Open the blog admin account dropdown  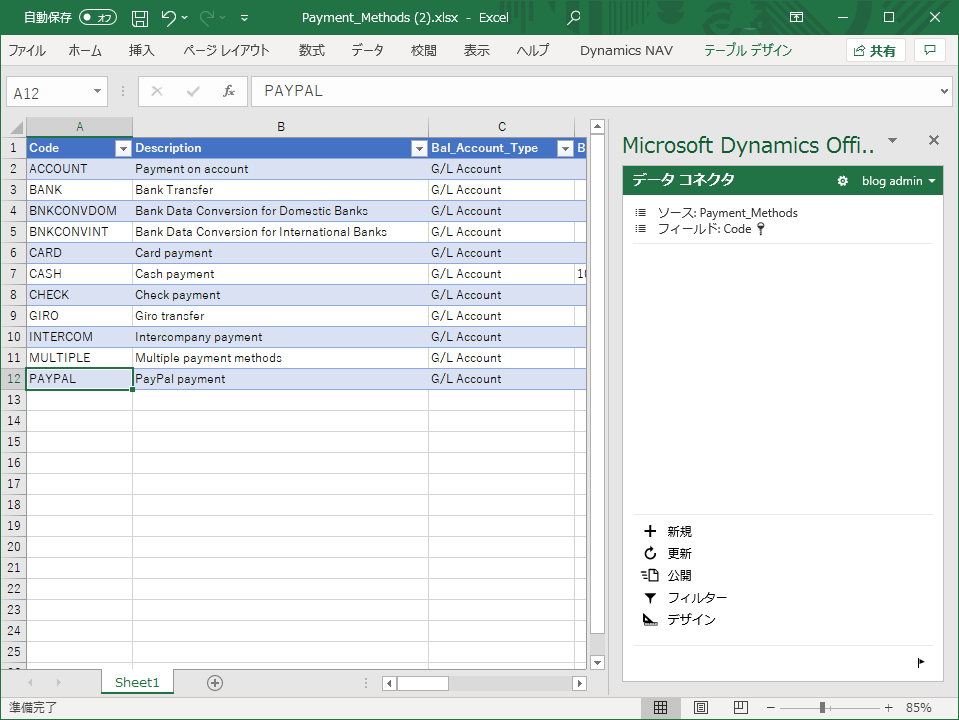coord(898,181)
